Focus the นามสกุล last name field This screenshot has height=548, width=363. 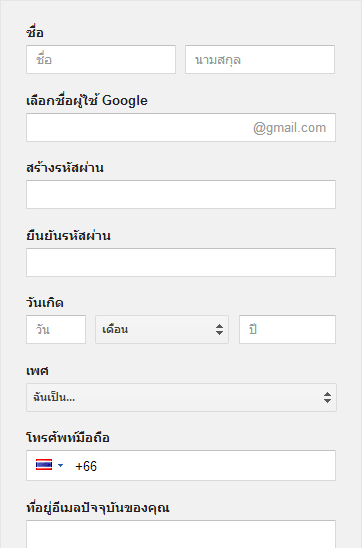point(260,59)
